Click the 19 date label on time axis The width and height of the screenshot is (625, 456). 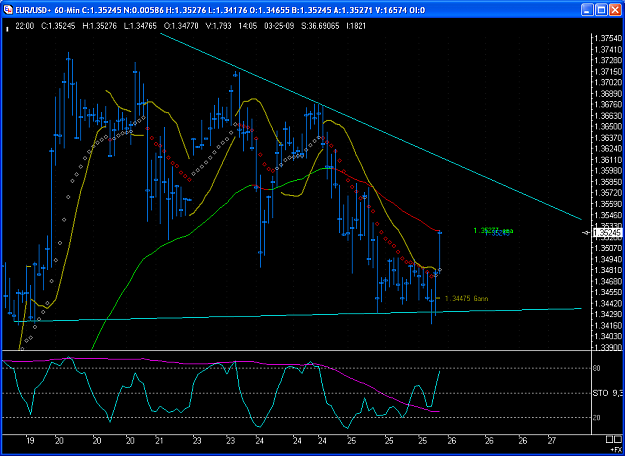coord(30,442)
